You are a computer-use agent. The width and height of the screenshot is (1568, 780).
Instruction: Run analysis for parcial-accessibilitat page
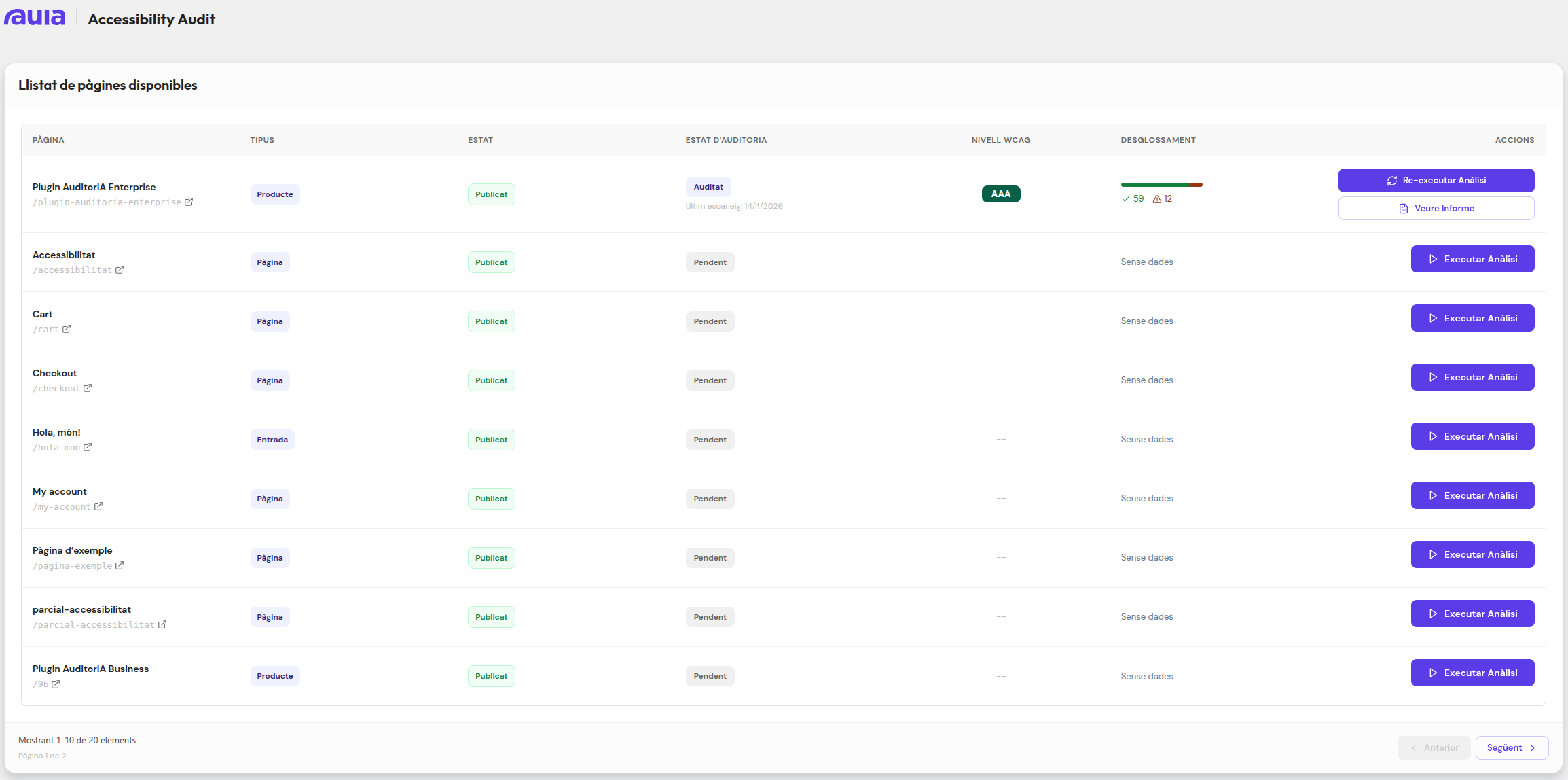[x=1473, y=614]
